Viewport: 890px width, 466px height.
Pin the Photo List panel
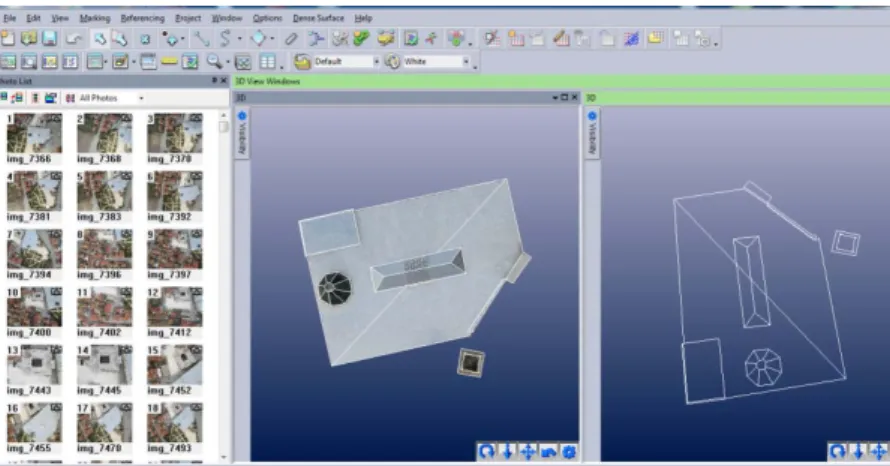pos(215,81)
